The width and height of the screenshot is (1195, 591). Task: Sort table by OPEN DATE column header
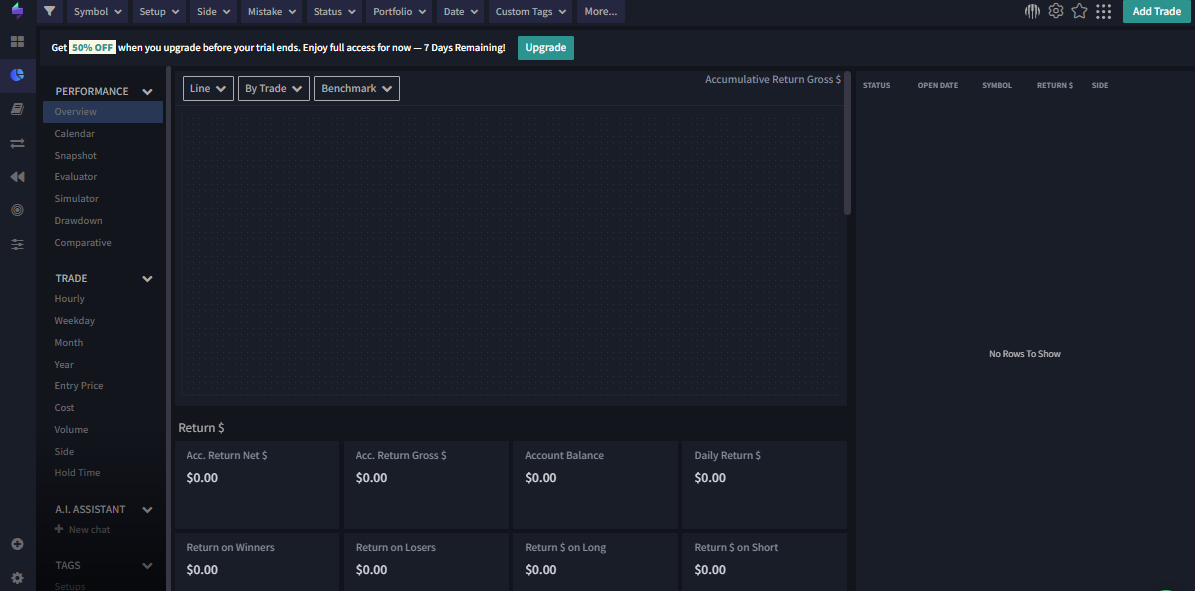tap(937, 85)
